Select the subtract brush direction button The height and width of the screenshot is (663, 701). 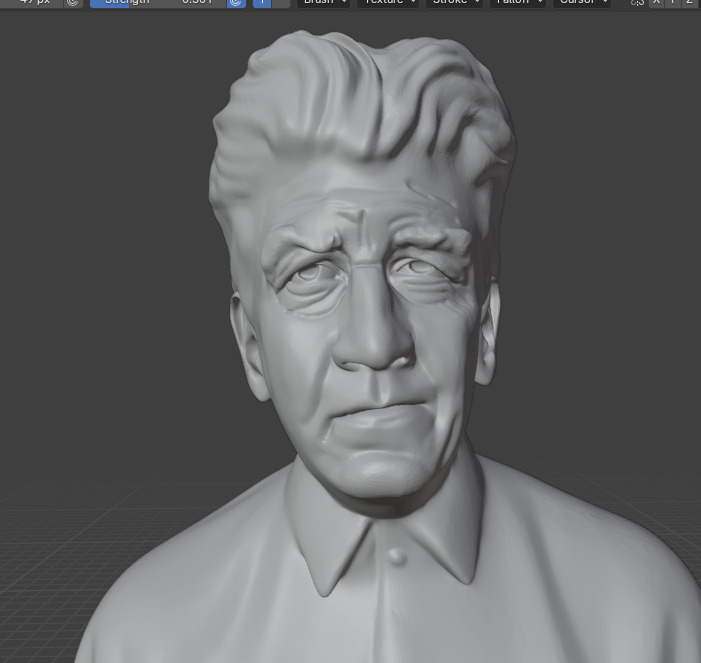pos(281,2)
